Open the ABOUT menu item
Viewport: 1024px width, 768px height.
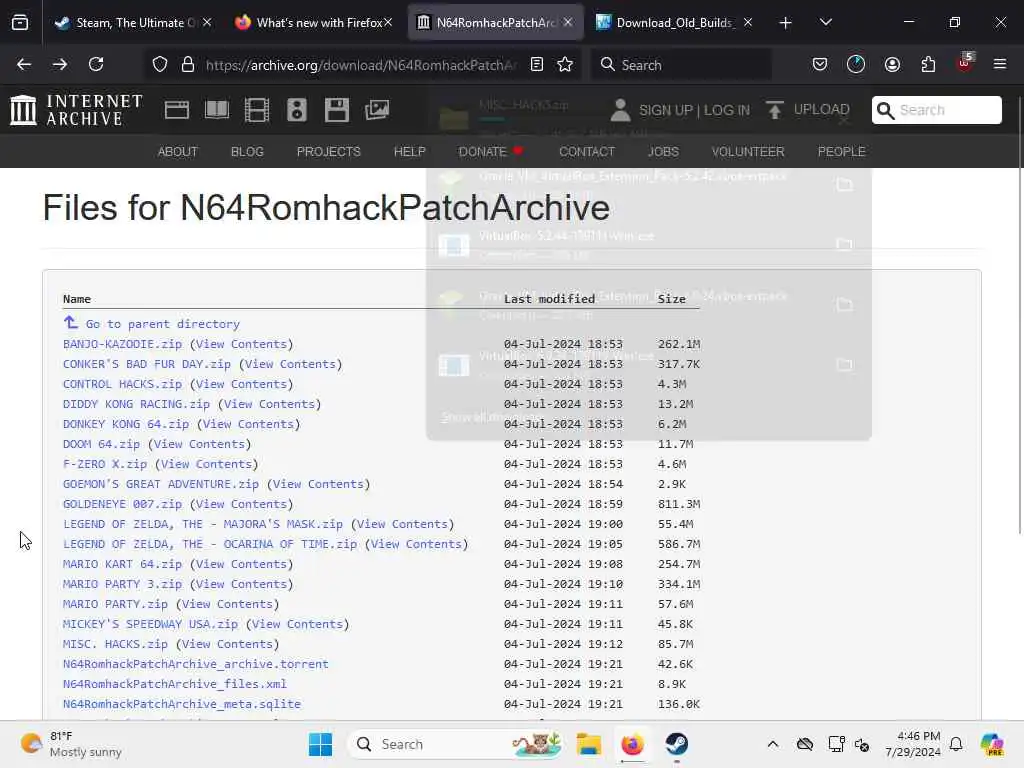coord(178,152)
